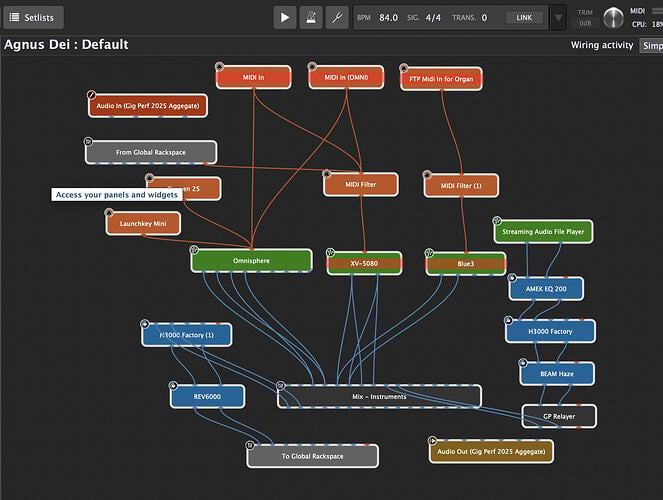Click the H3000 Factory corner icon
This screenshot has height=500, width=663.
point(509,320)
